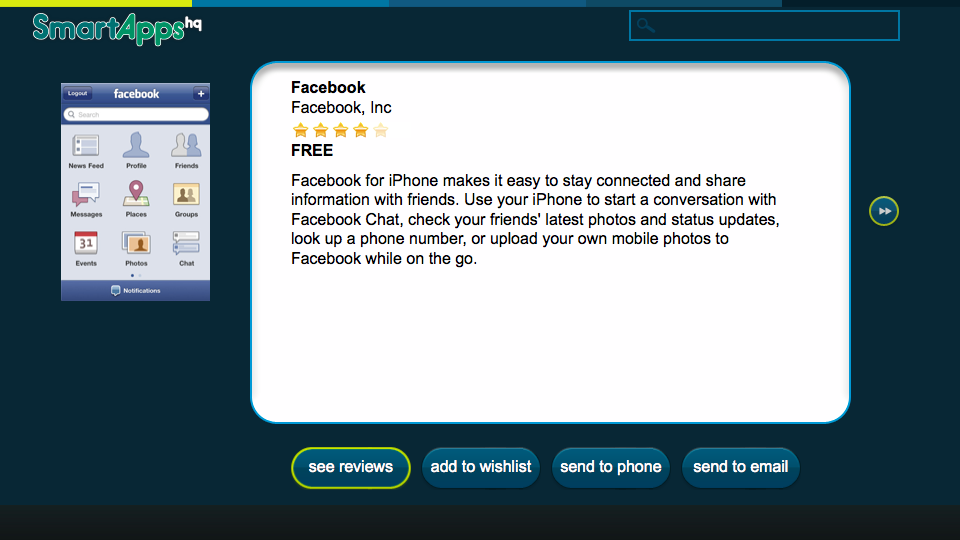
Task: Click the fast-forward next app arrow
Action: point(883,211)
